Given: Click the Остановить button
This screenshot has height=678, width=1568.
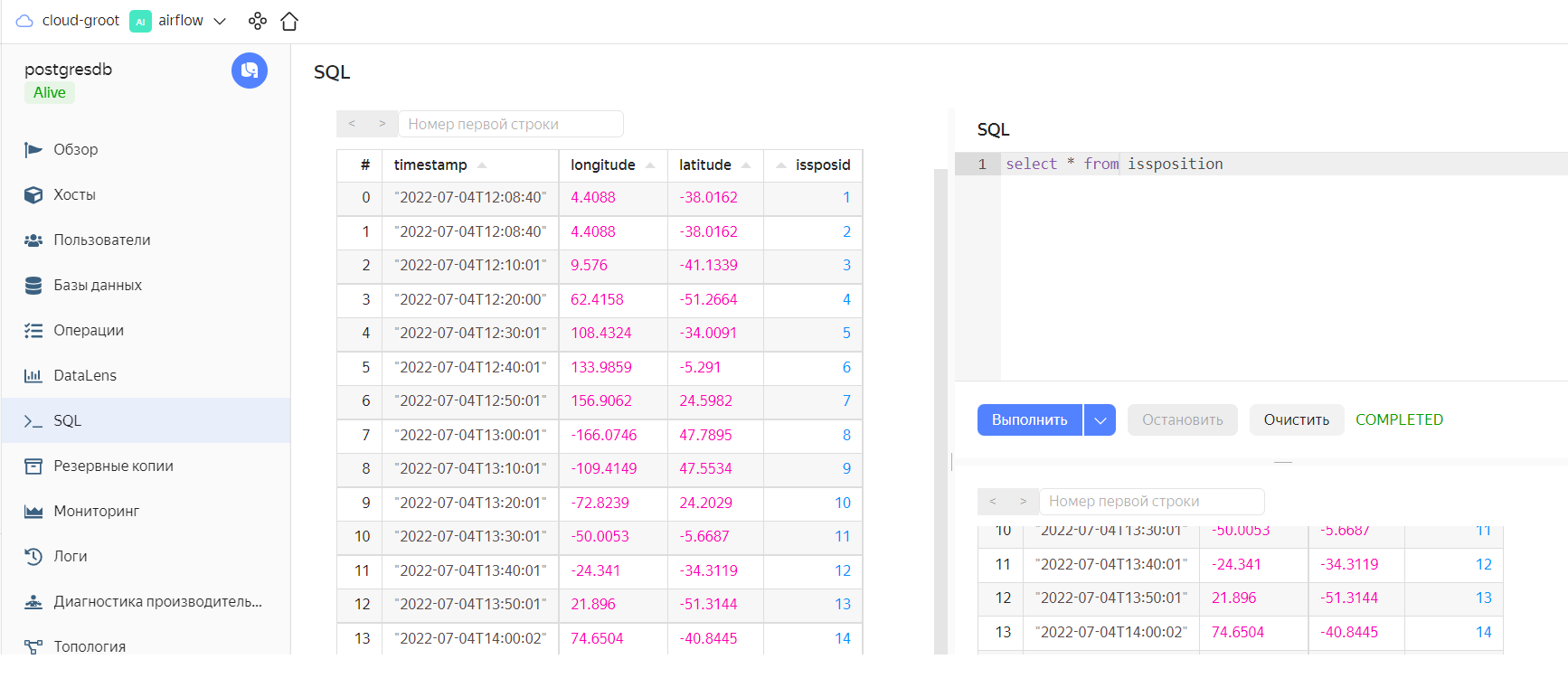Looking at the screenshot, I should click(x=1182, y=419).
